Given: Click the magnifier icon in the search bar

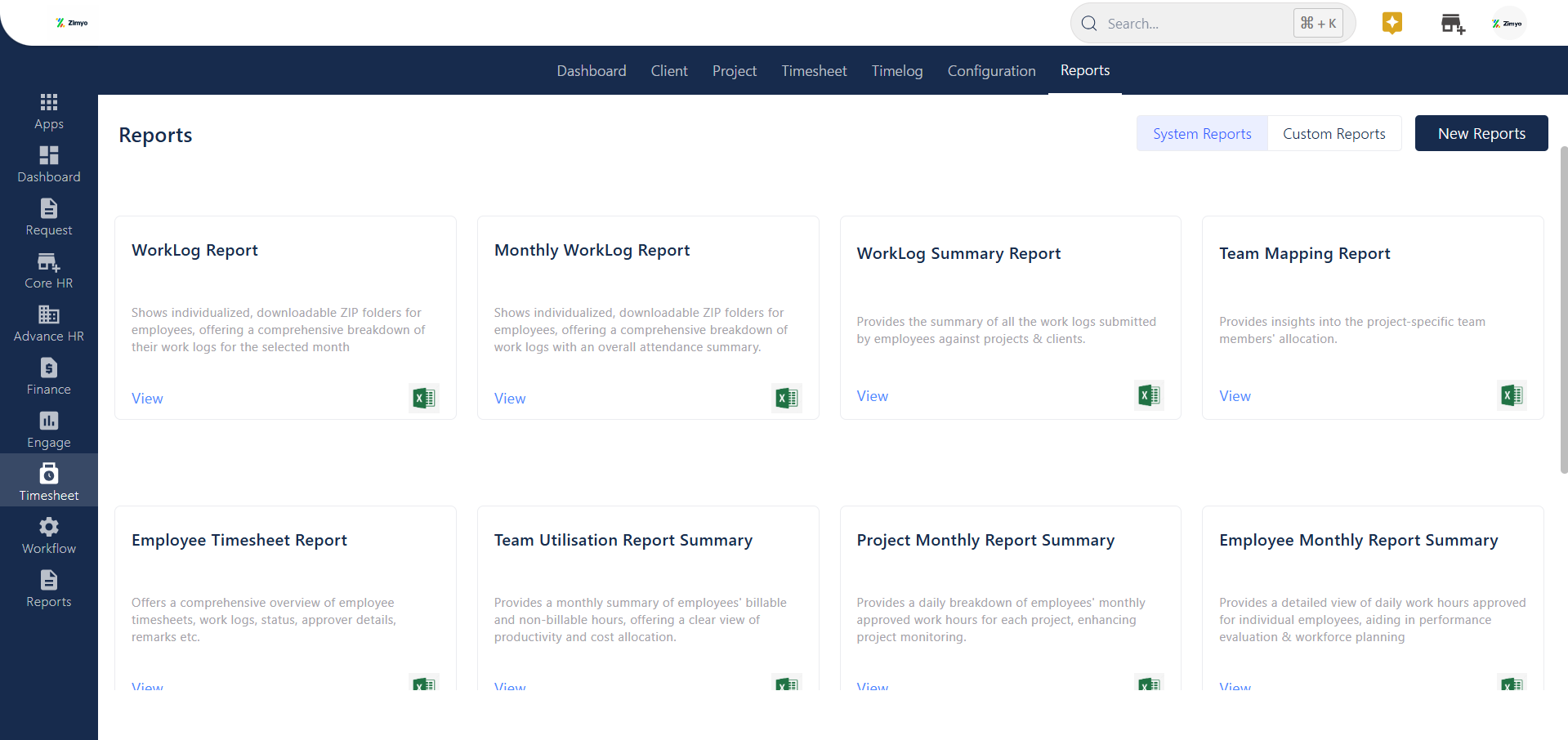Looking at the screenshot, I should (x=1089, y=24).
